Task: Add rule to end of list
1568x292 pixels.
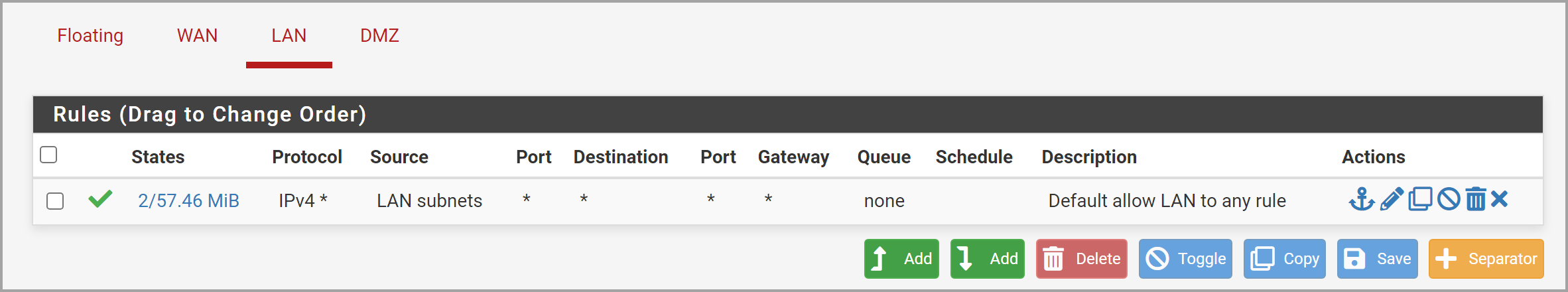Action: pyautogui.click(x=988, y=259)
